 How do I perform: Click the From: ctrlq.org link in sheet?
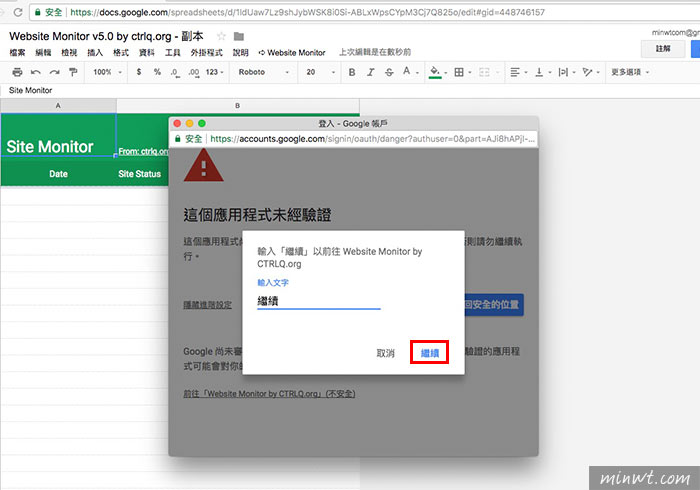click(x=143, y=151)
